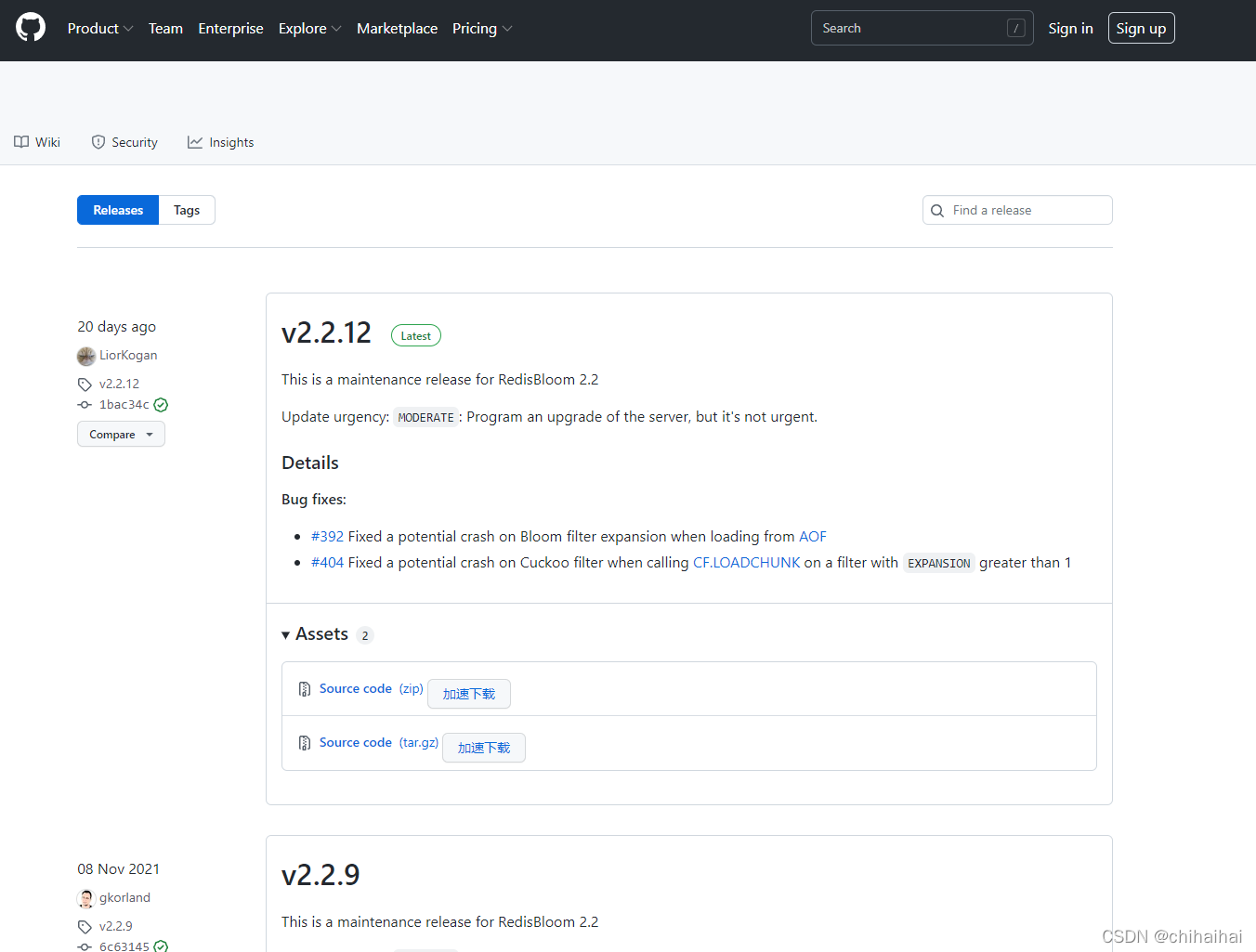Open the Team page
Viewport: 1256px width, 952px height.
click(x=165, y=29)
